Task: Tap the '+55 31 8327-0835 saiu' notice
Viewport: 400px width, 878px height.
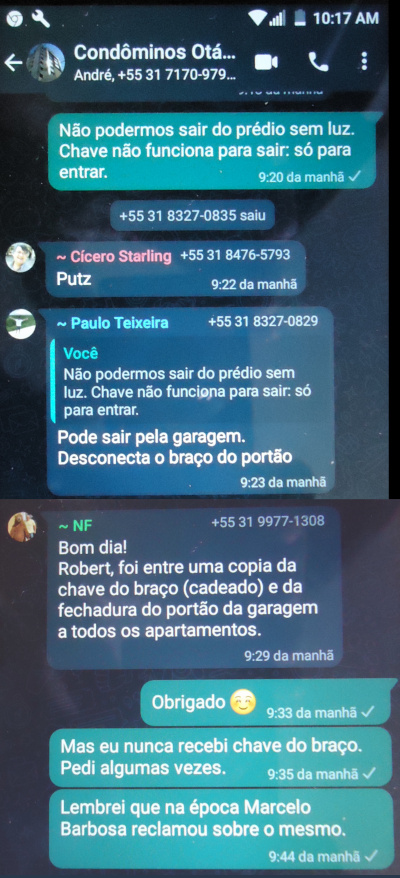Action: [x=192, y=216]
